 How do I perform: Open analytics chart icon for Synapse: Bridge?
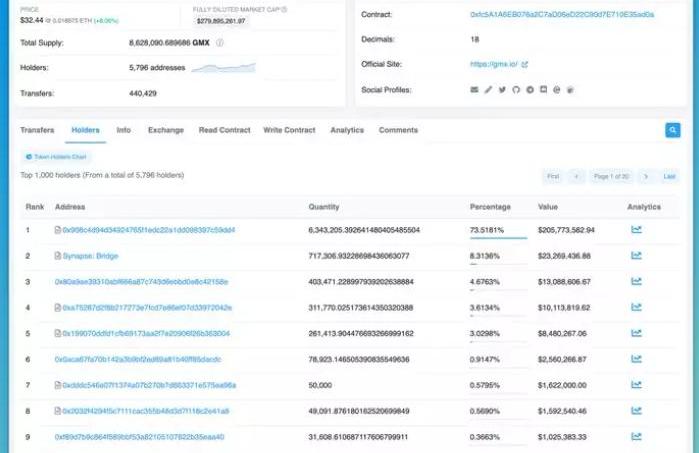(x=636, y=256)
